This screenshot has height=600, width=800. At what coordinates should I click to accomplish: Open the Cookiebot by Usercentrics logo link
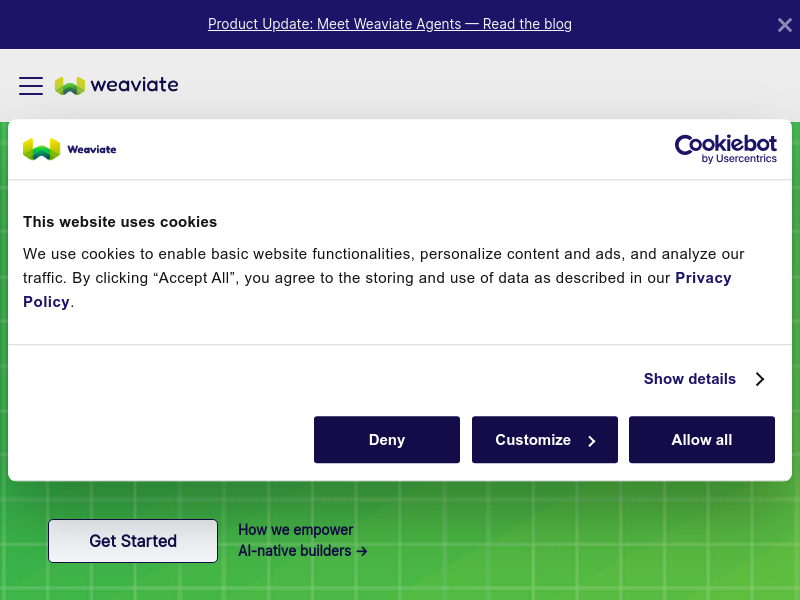click(726, 149)
